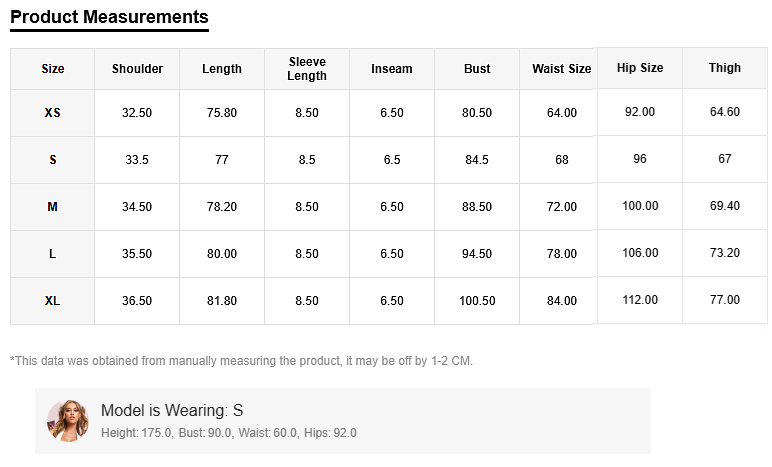Click the Waist Size column header
Viewport: 772px width, 467px height.
tap(561, 69)
